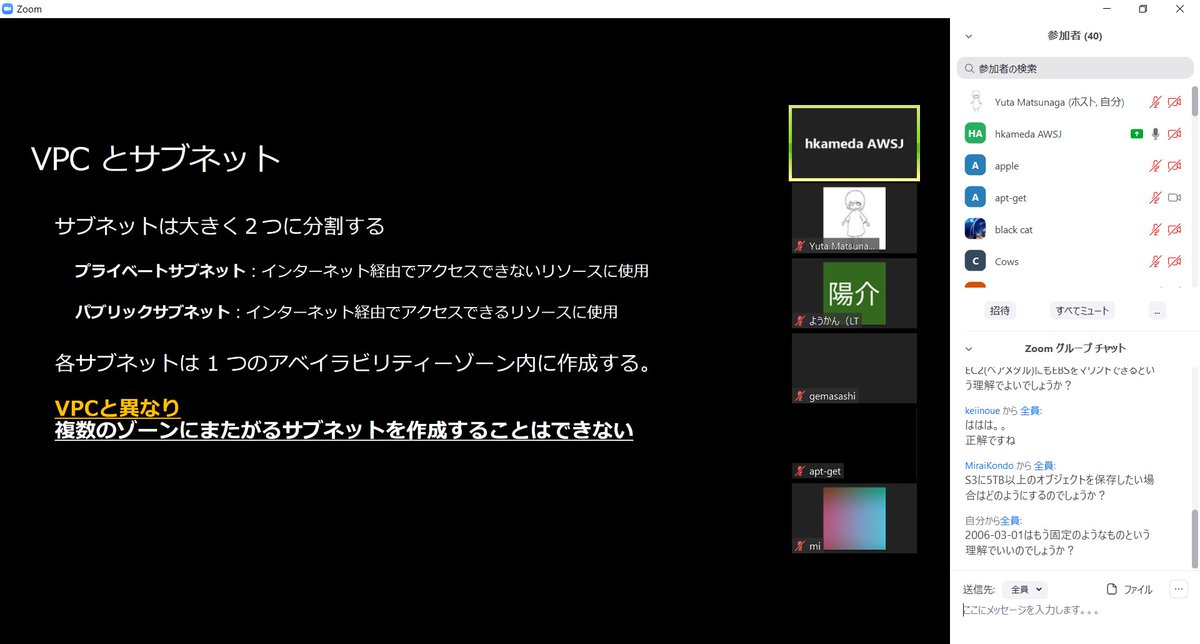
Task: Click apple's blue A avatar
Action: tap(975, 166)
